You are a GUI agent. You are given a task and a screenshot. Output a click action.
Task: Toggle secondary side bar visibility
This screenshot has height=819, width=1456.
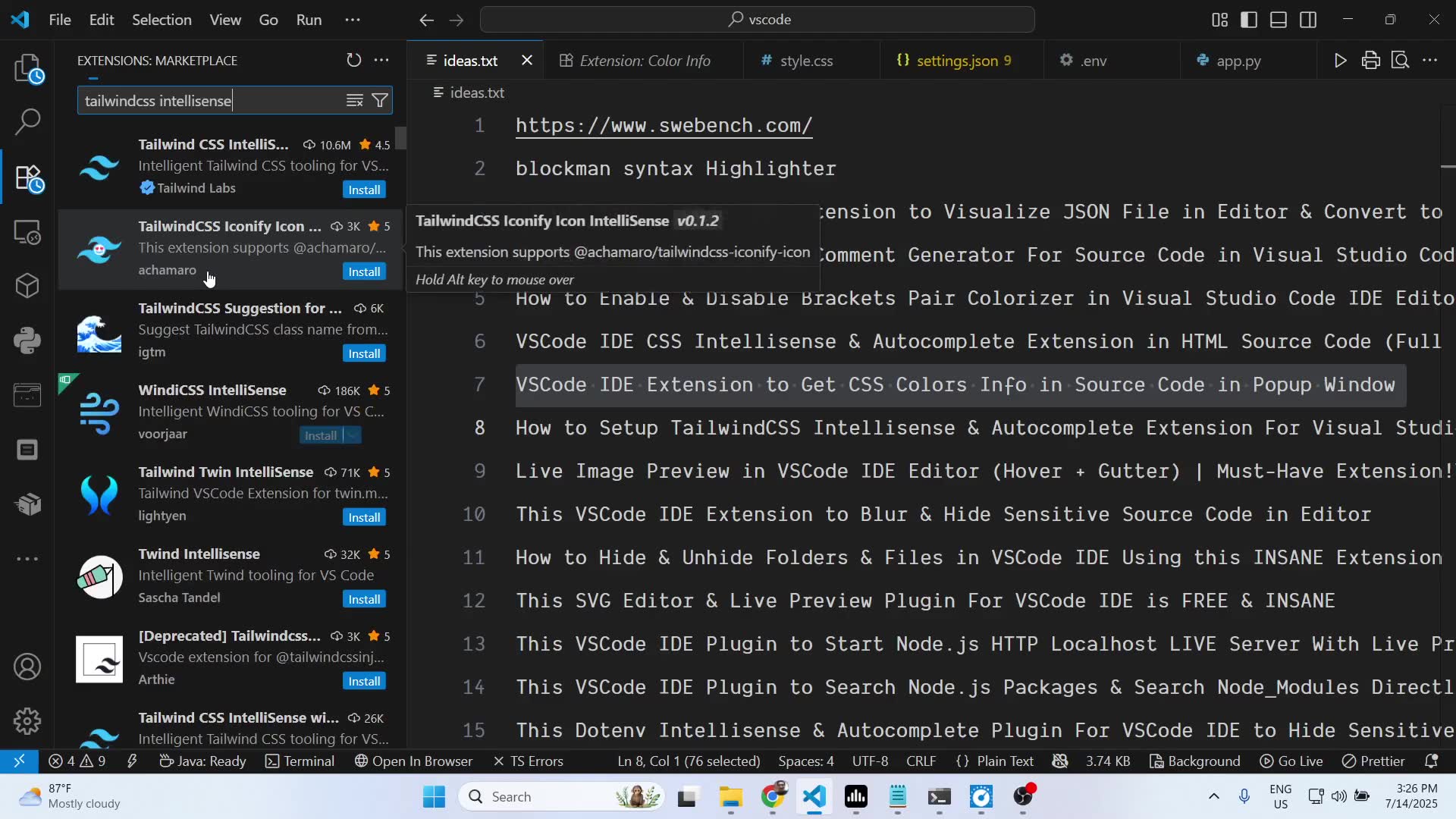(1308, 20)
